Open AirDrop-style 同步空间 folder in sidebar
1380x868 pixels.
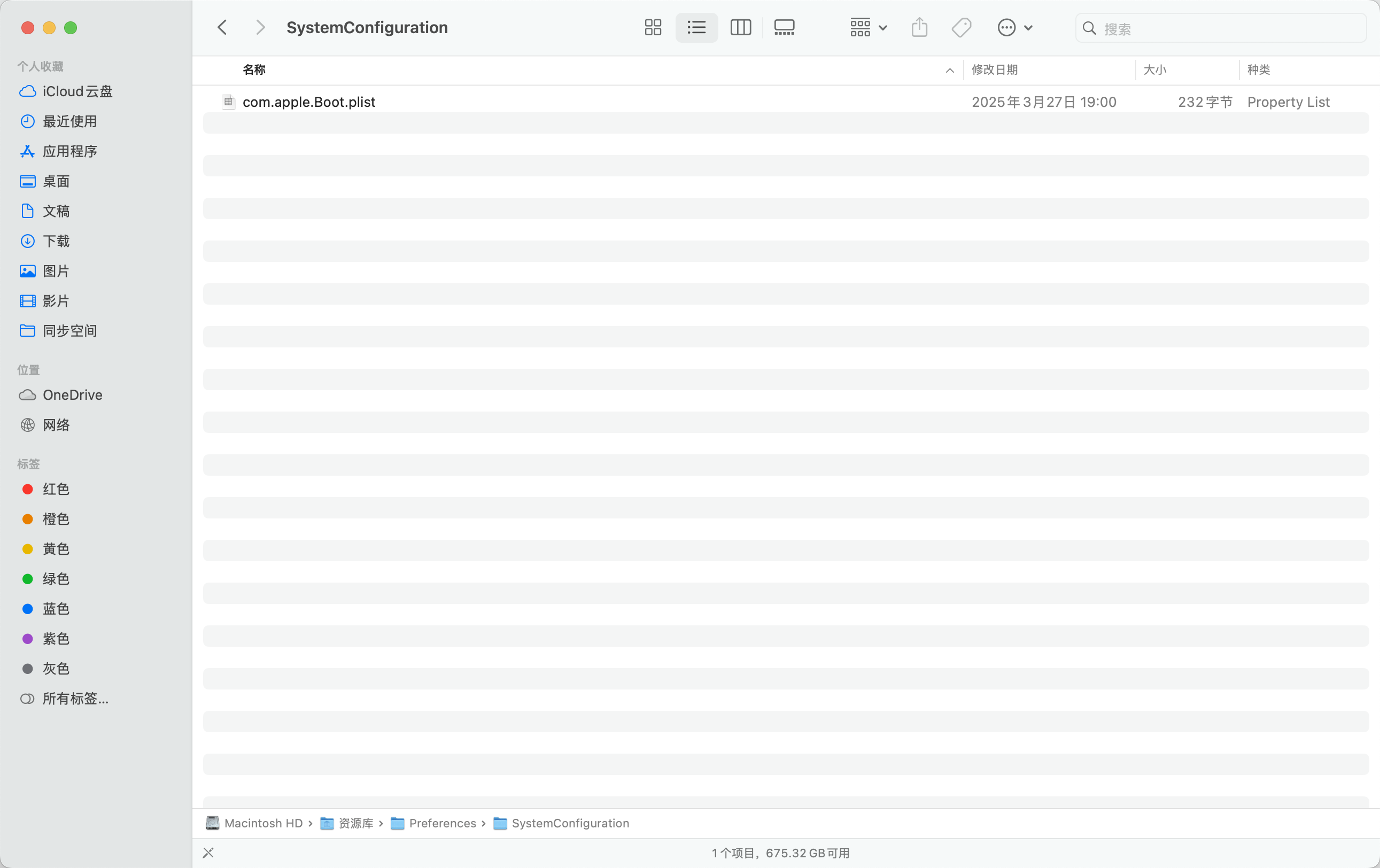point(69,331)
